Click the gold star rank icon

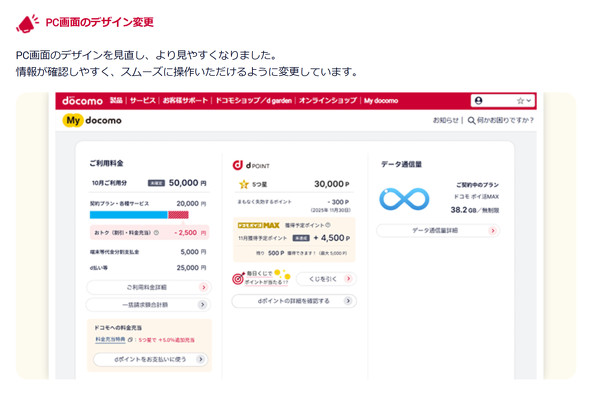click(x=244, y=184)
